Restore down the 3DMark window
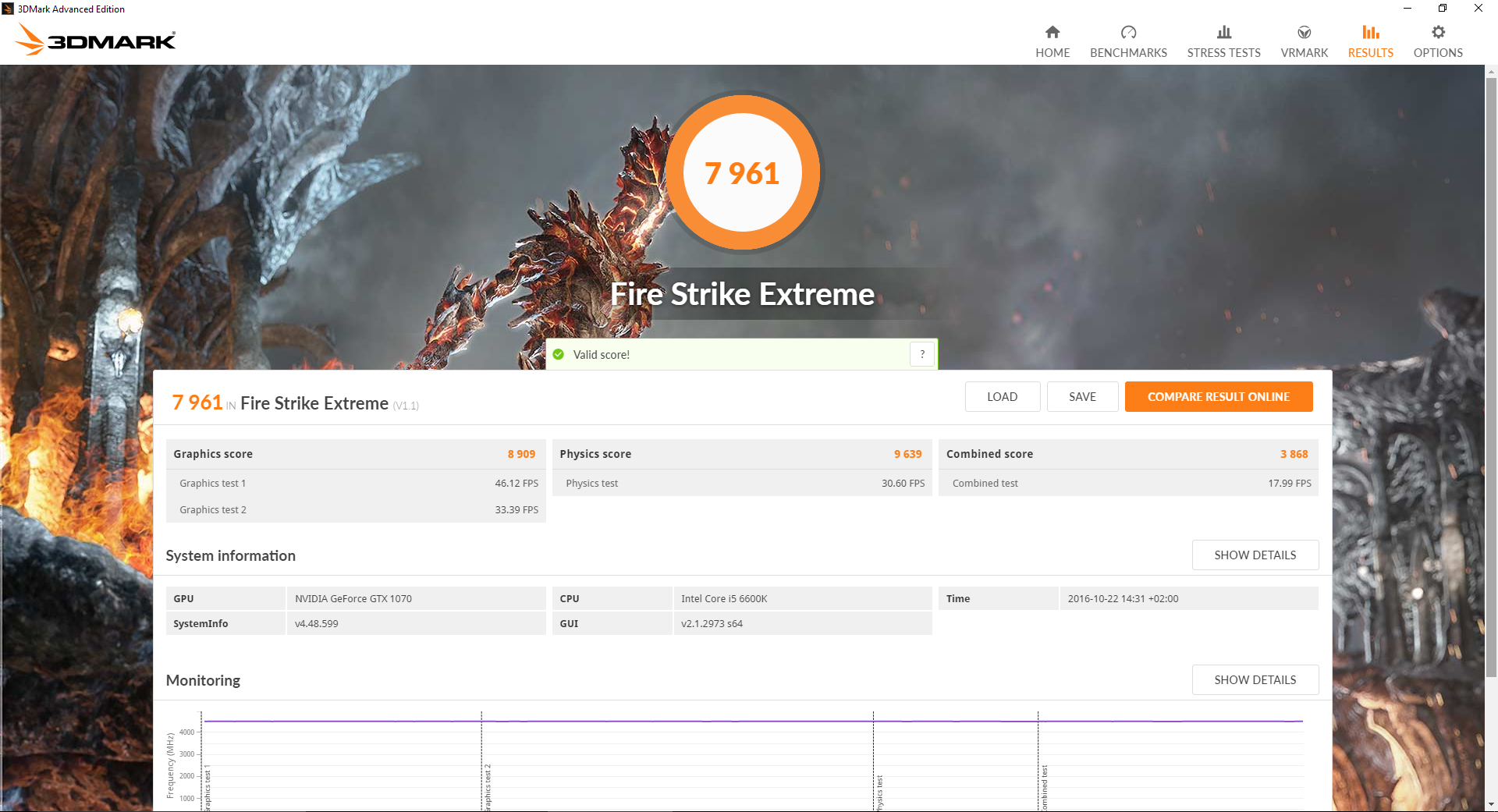 (1443, 9)
